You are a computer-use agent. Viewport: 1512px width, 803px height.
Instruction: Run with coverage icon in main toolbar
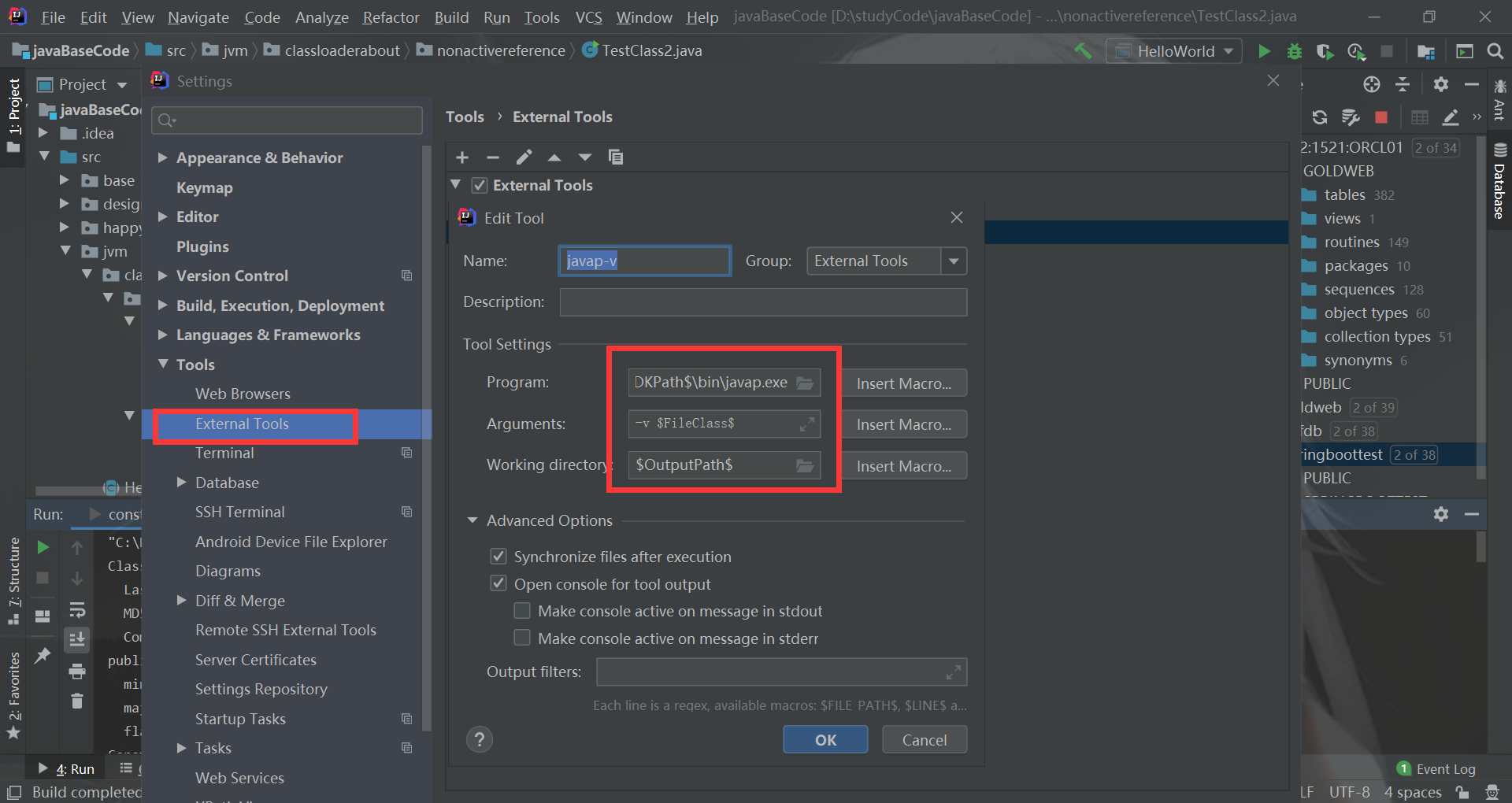tap(1325, 51)
